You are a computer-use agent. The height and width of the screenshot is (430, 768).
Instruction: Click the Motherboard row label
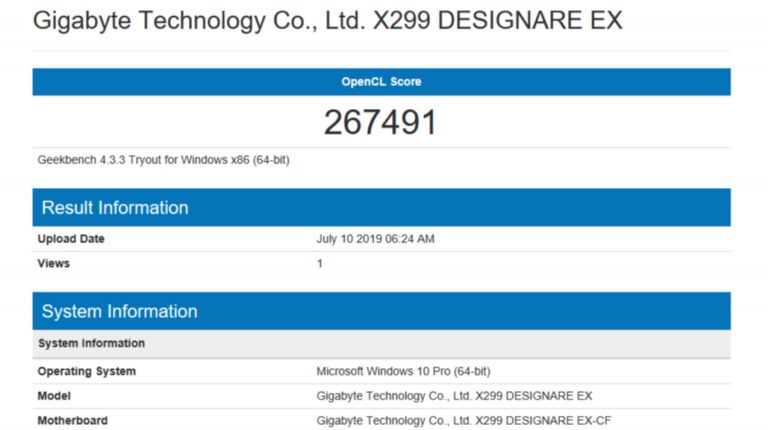tap(73, 421)
